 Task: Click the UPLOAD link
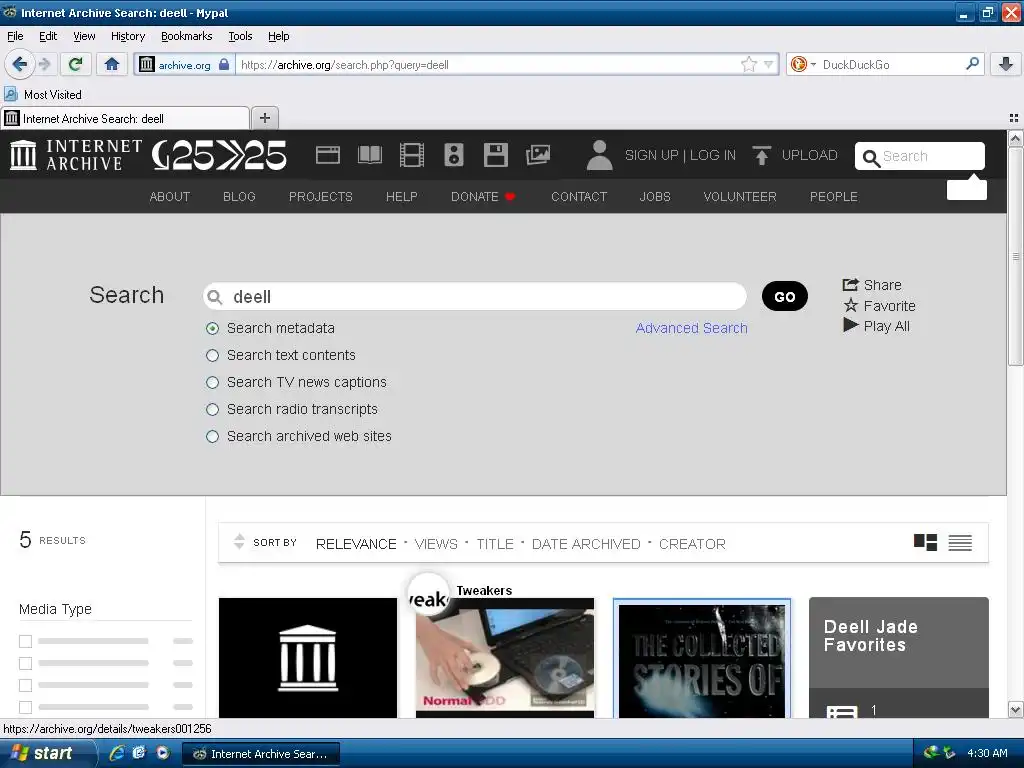point(809,155)
